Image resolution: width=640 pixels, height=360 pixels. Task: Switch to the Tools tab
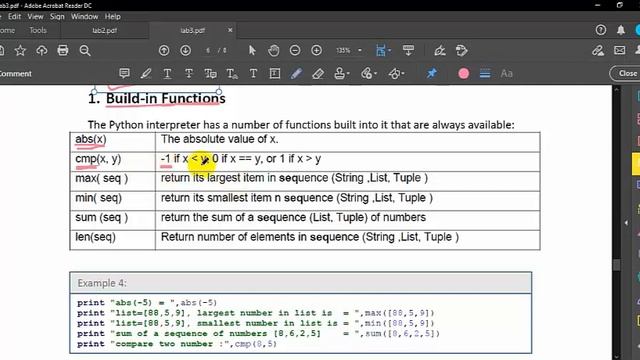pos(38,30)
